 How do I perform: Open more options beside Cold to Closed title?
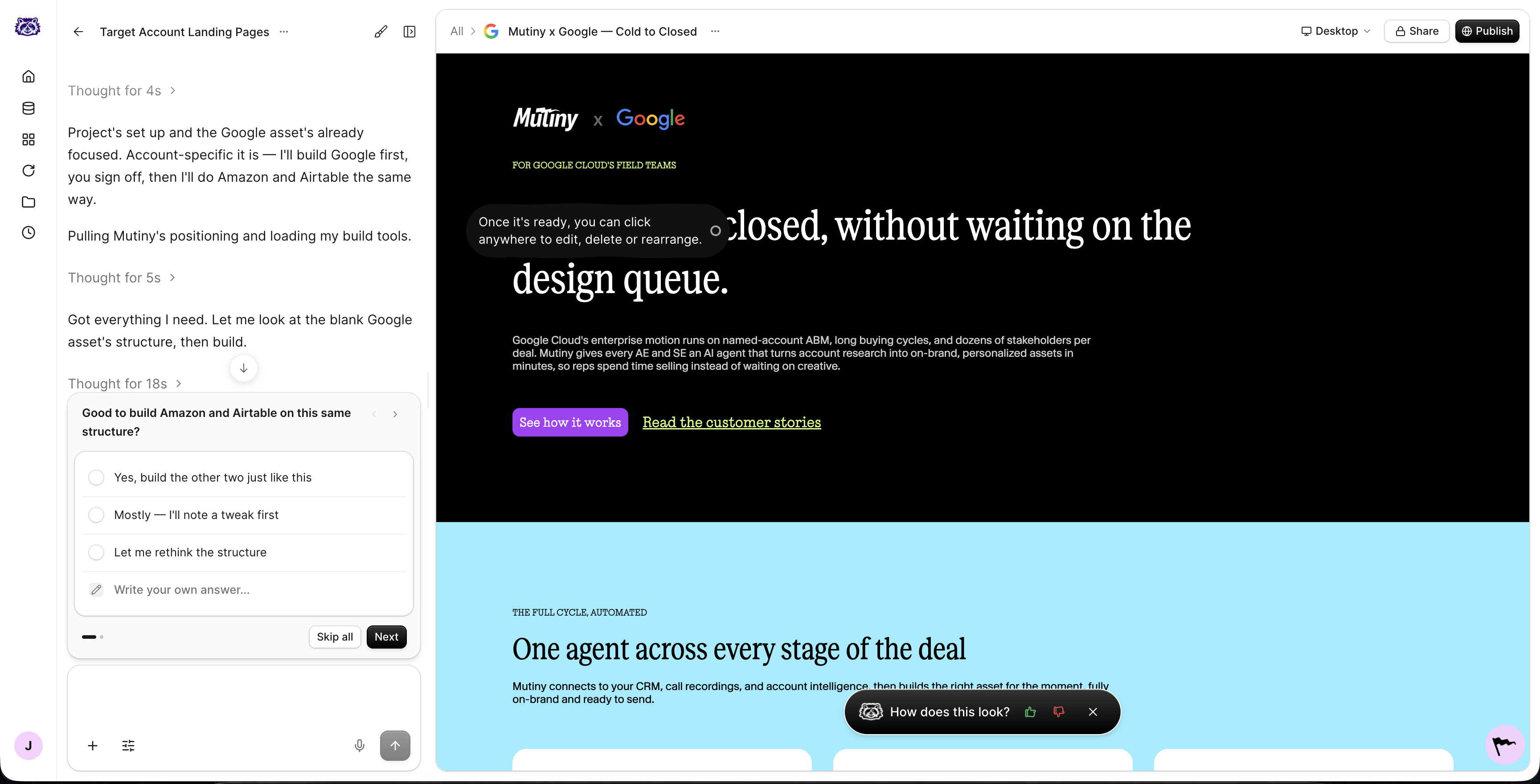pyautogui.click(x=715, y=31)
